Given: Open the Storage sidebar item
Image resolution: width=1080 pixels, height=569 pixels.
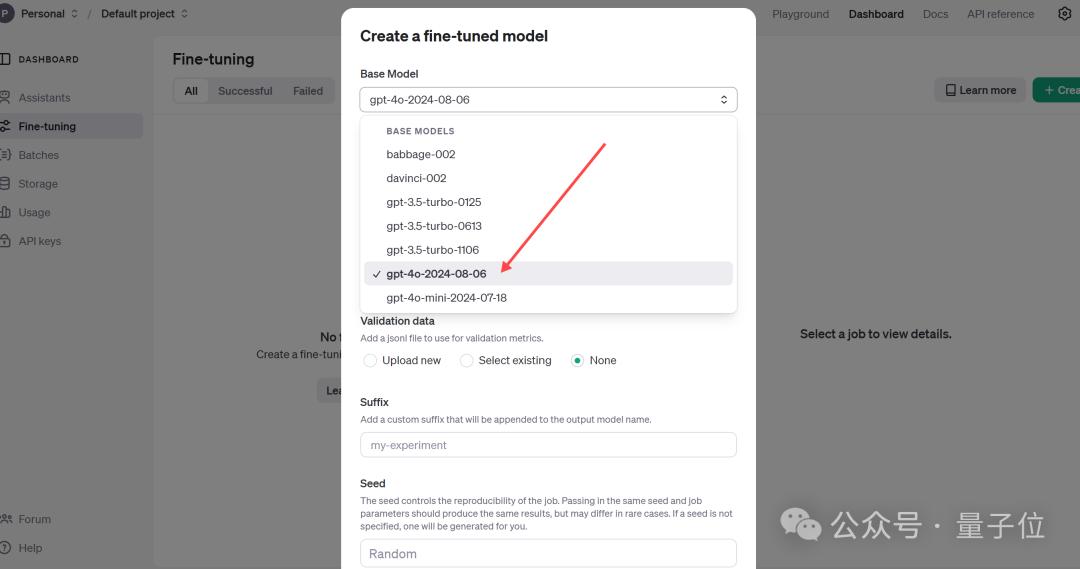Looking at the screenshot, I should tap(38, 184).
